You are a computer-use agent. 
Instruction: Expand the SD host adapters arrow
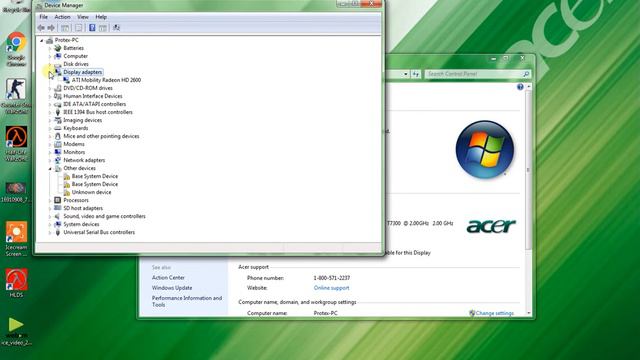50,208
